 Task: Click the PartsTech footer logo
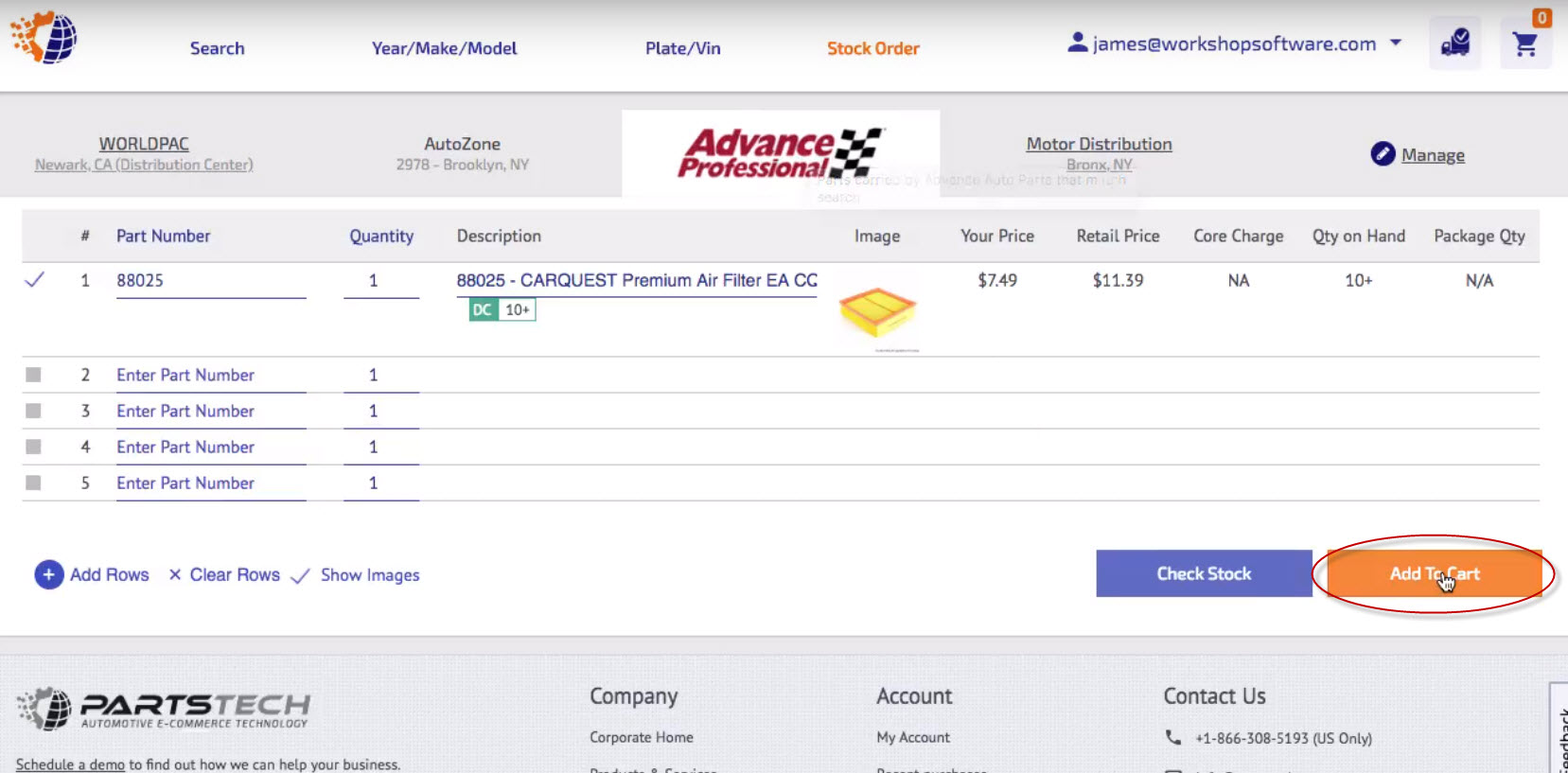[x=163, y=709]
